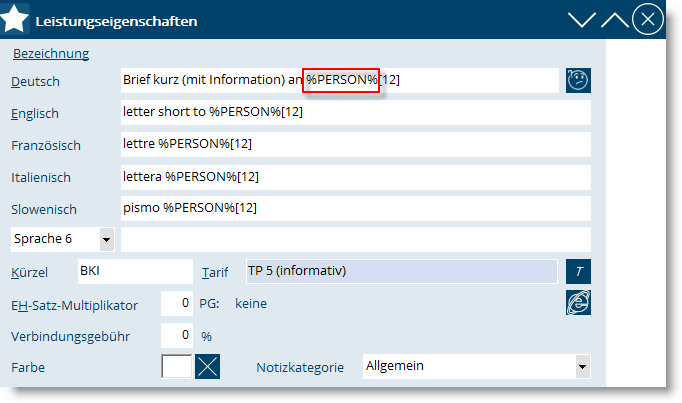Click the Slowenisch field containing pismo

click(355, 208)
